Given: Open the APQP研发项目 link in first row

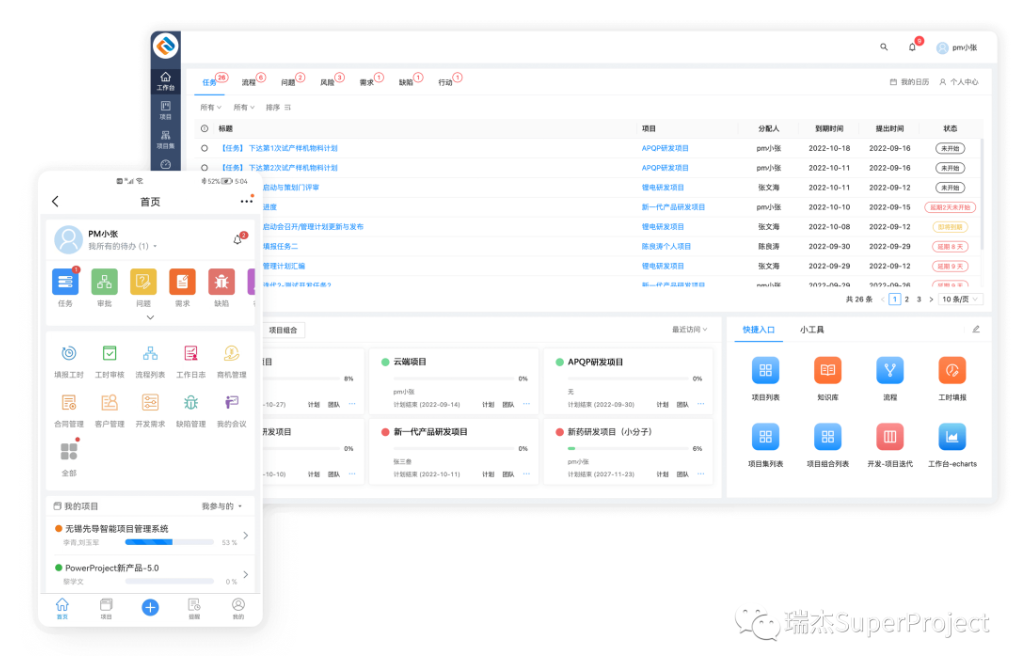Looking at the screenshot, I should tap(665, 148).
